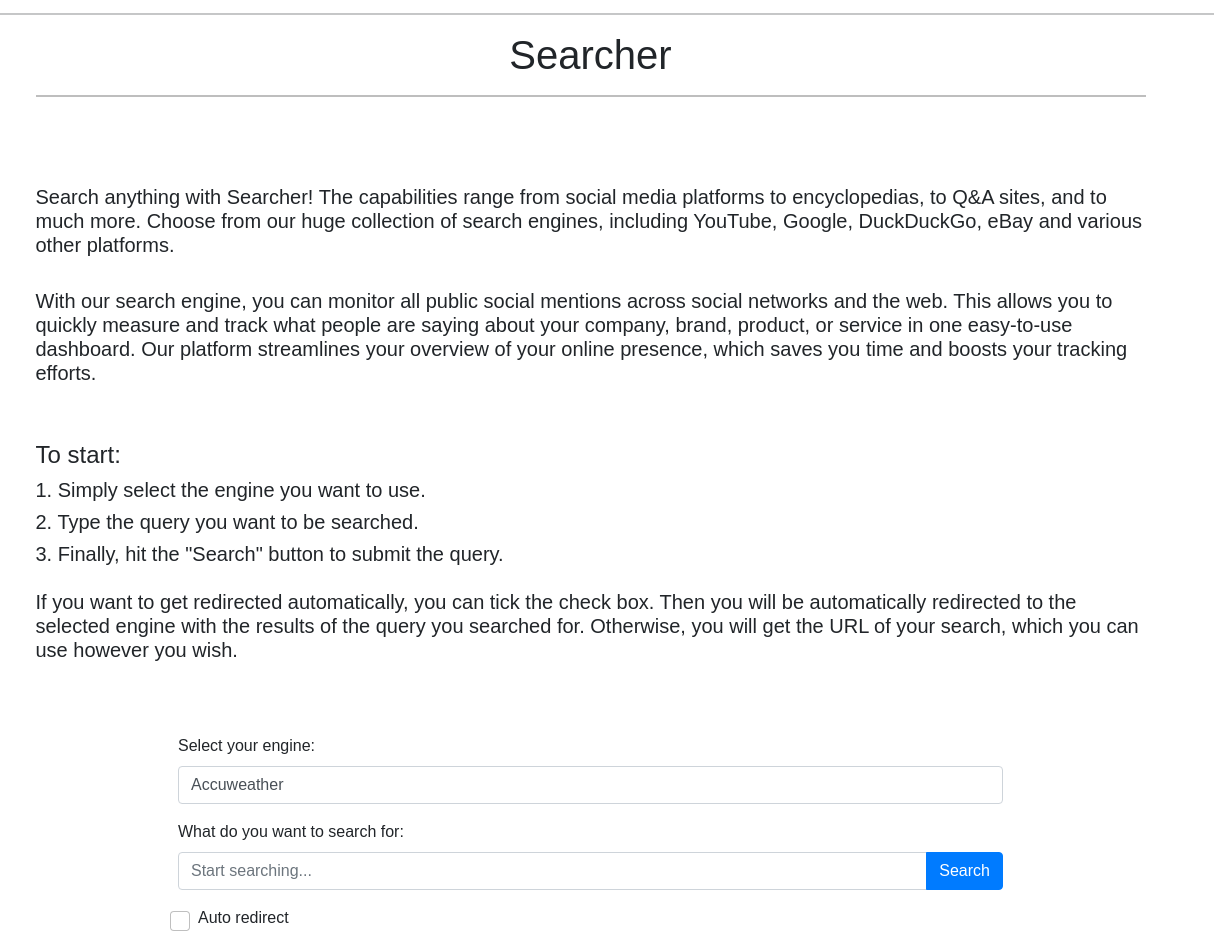
Task: Click the Searcher page title
Action: 590,55
